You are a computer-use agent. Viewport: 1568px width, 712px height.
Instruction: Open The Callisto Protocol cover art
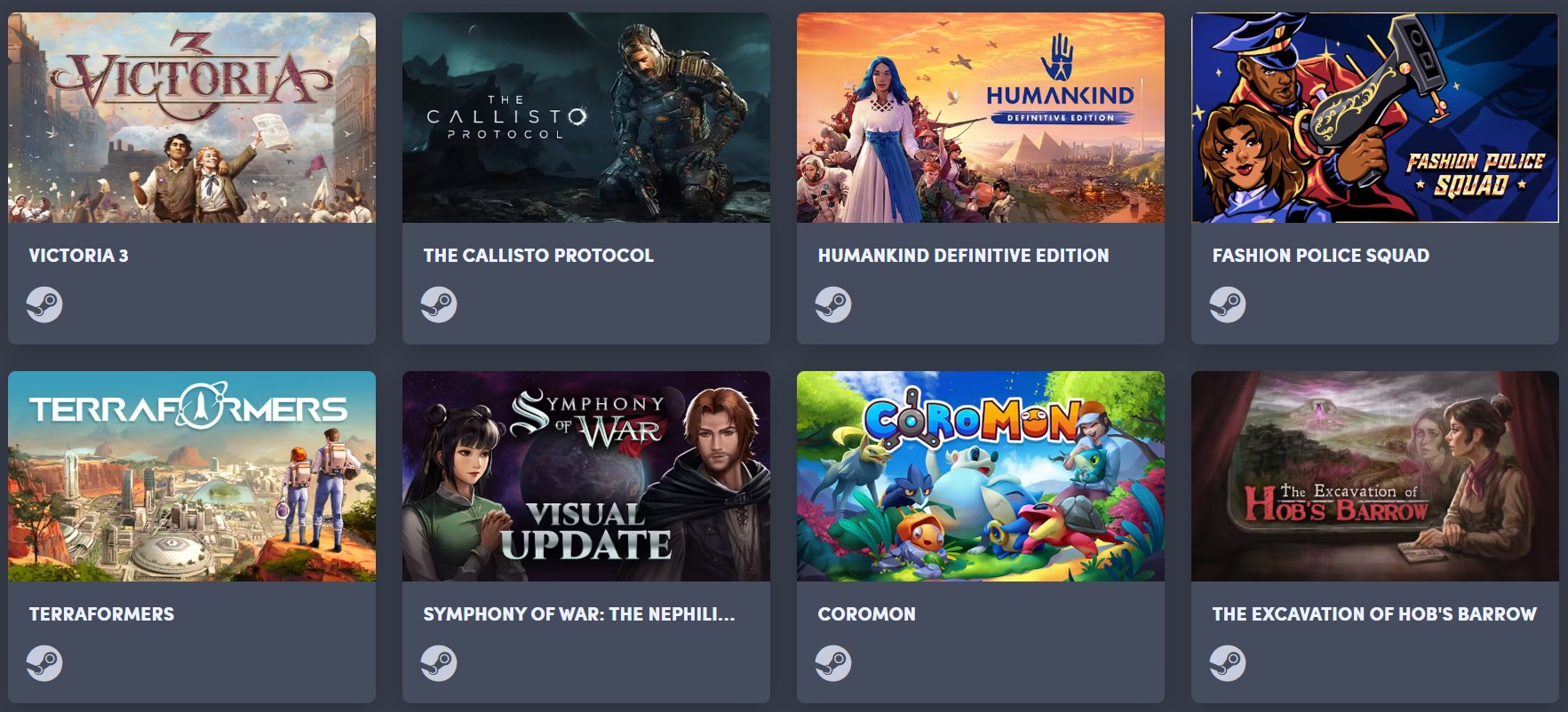point(586,117)
